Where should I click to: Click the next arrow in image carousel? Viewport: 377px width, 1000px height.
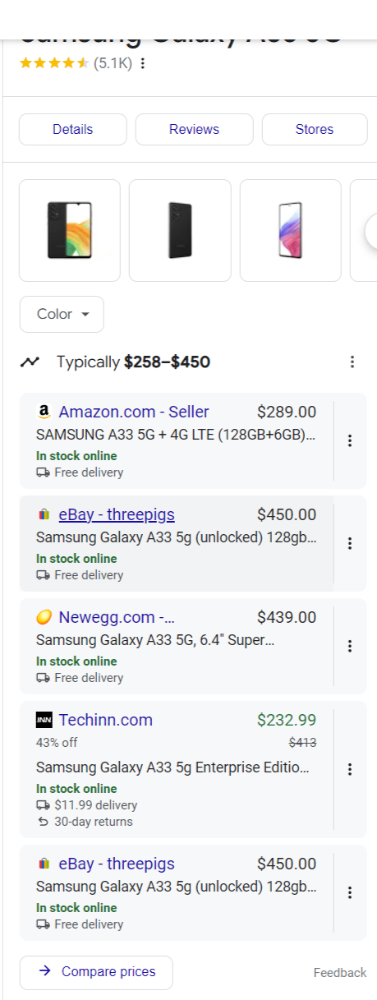(371, 232)
